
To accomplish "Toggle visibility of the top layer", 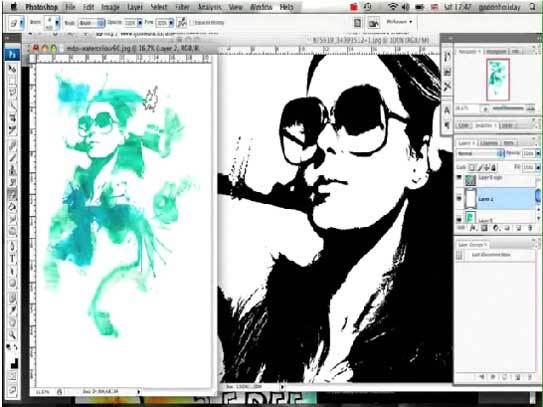I will tap(459, 178).
